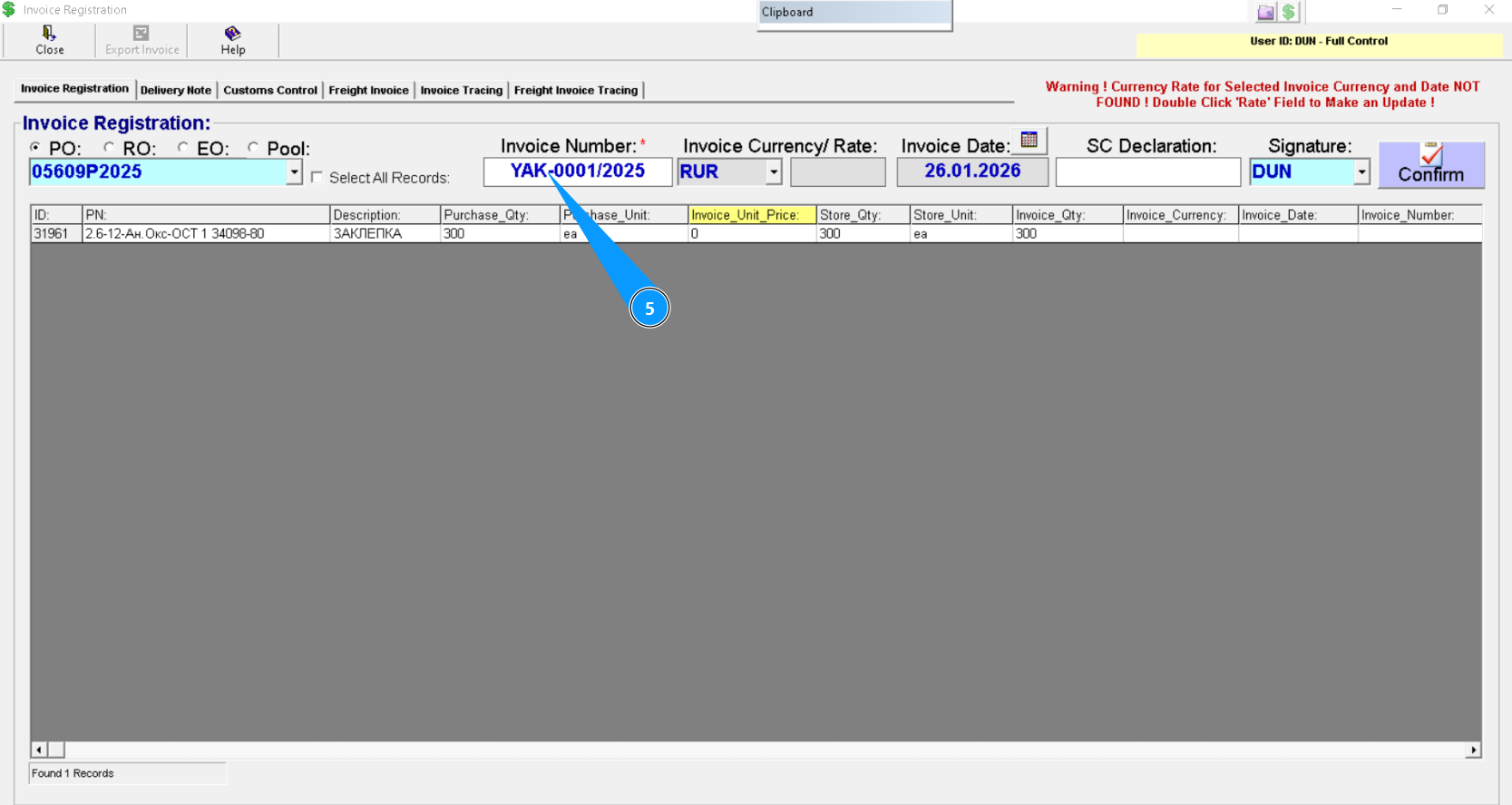Open the Freight Invoice tab
Screen dimensions: 1512x805
point(368,90)
